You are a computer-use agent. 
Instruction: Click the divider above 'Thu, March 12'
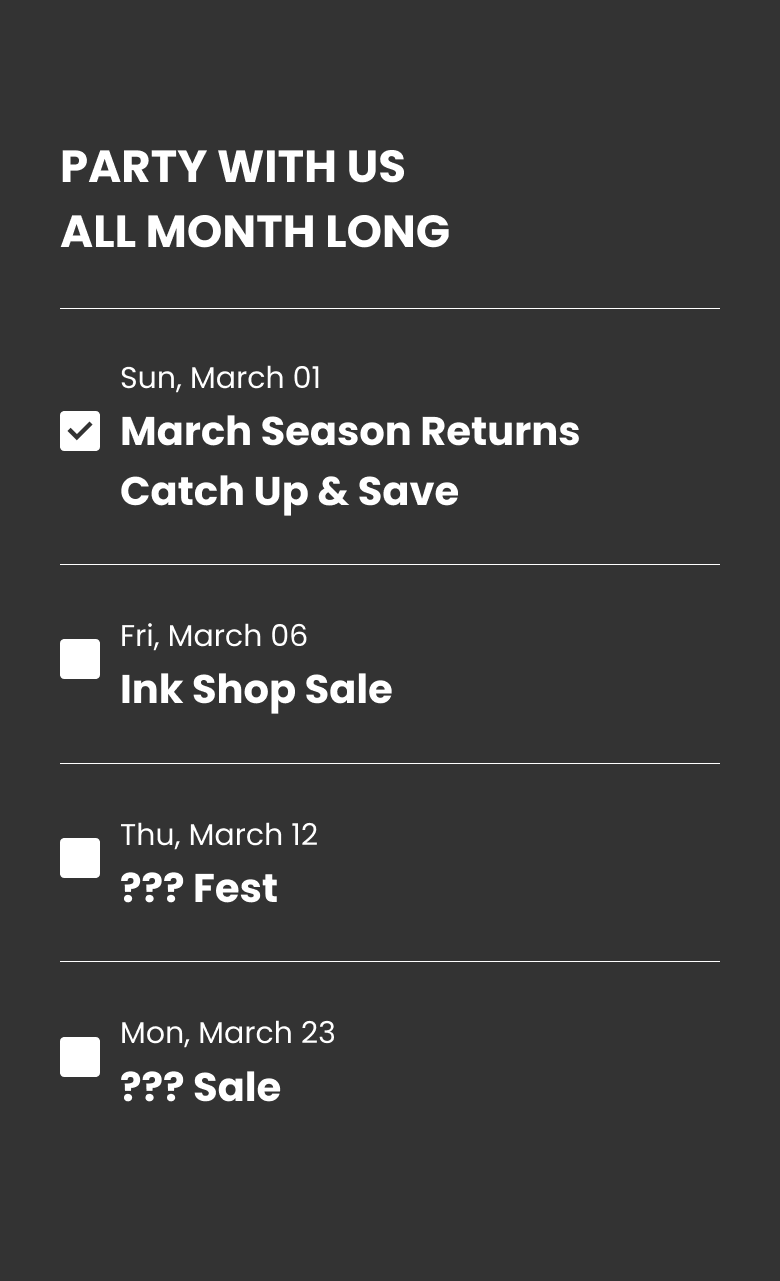pos(390,763)
